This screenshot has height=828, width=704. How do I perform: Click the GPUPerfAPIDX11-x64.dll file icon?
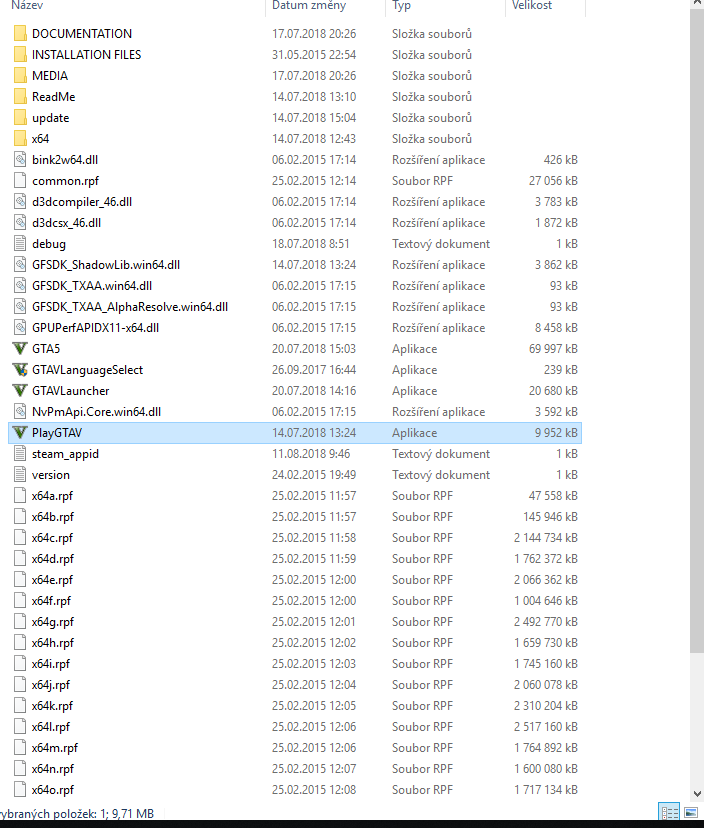pyautogui.click(x=20, y=328)
